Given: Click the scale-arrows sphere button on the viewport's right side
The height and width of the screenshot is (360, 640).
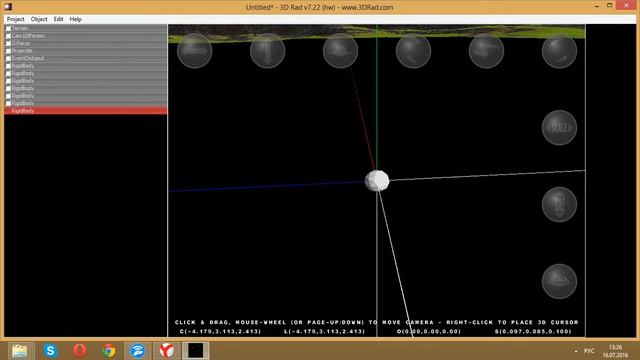Looking at the screenshot, I should pos(559,128).
